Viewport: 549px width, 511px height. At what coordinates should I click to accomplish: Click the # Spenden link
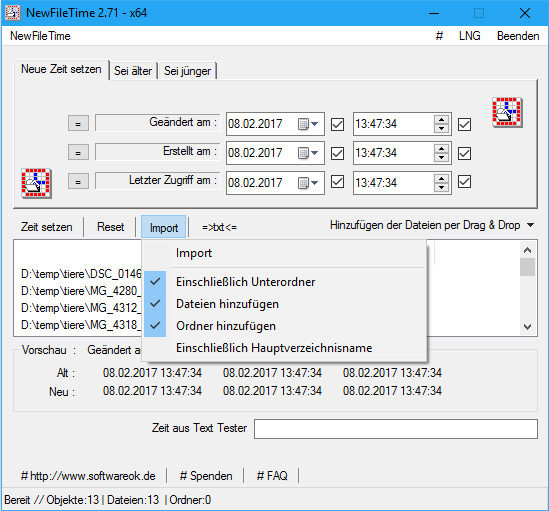point(206,476)
